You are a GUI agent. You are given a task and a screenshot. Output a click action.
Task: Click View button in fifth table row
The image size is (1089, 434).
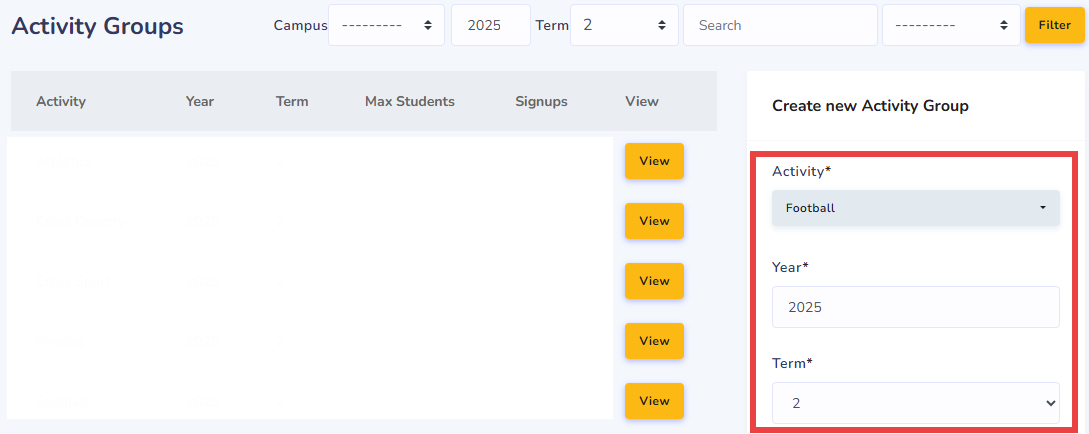click(x=654, y=401)
